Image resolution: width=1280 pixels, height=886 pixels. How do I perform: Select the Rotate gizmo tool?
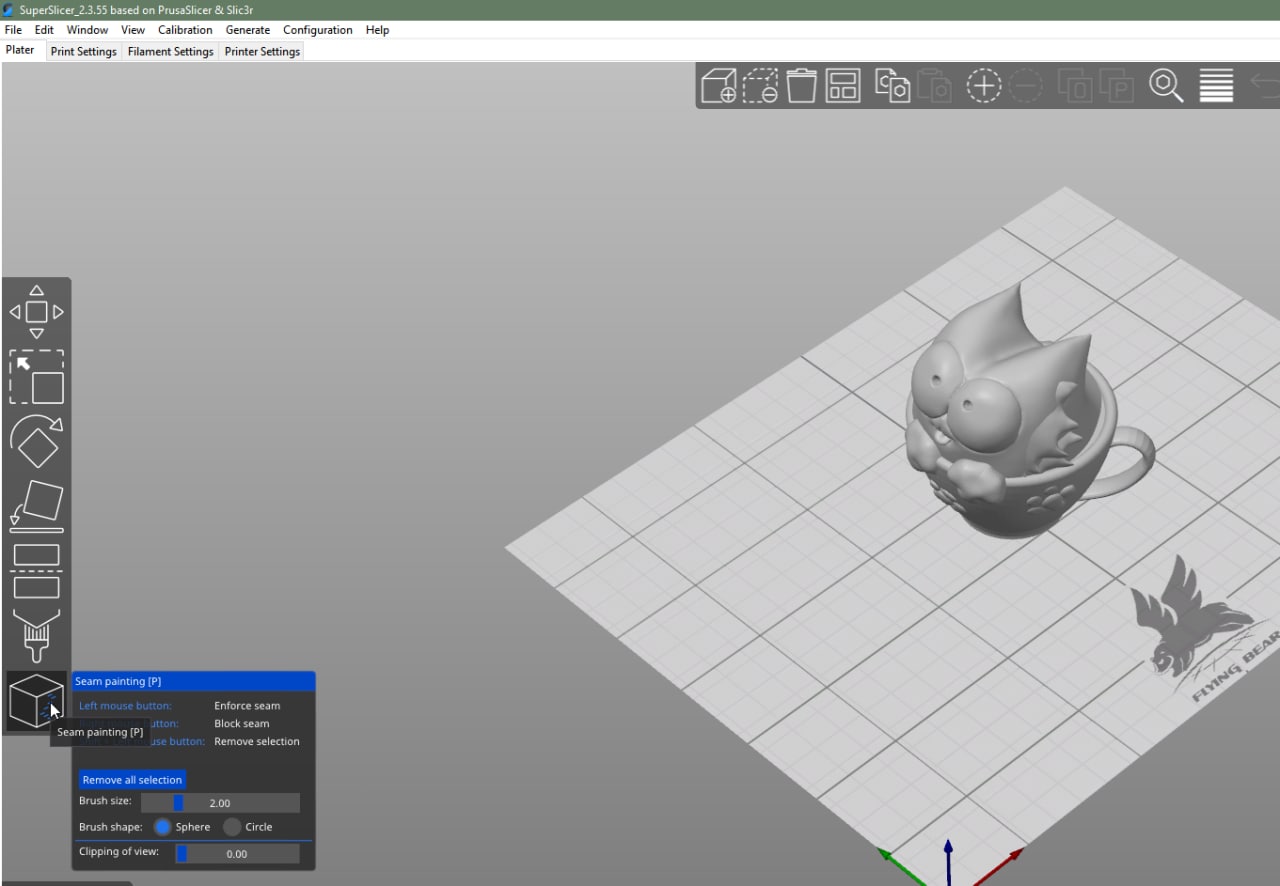pyautogui.click(x=37, y=441)
